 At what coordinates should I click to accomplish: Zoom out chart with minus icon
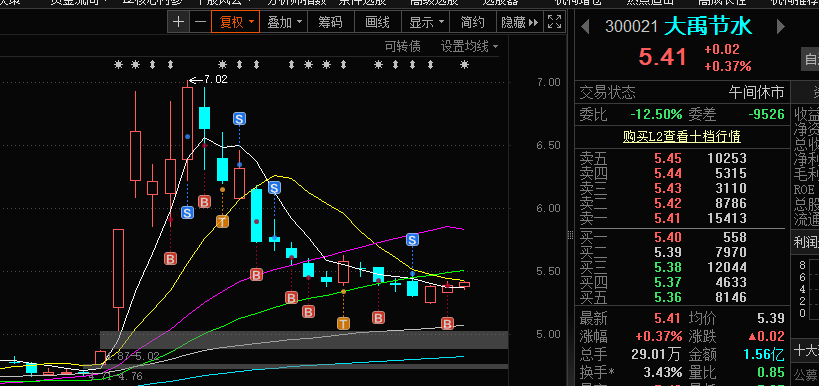(x=200, y=22)
